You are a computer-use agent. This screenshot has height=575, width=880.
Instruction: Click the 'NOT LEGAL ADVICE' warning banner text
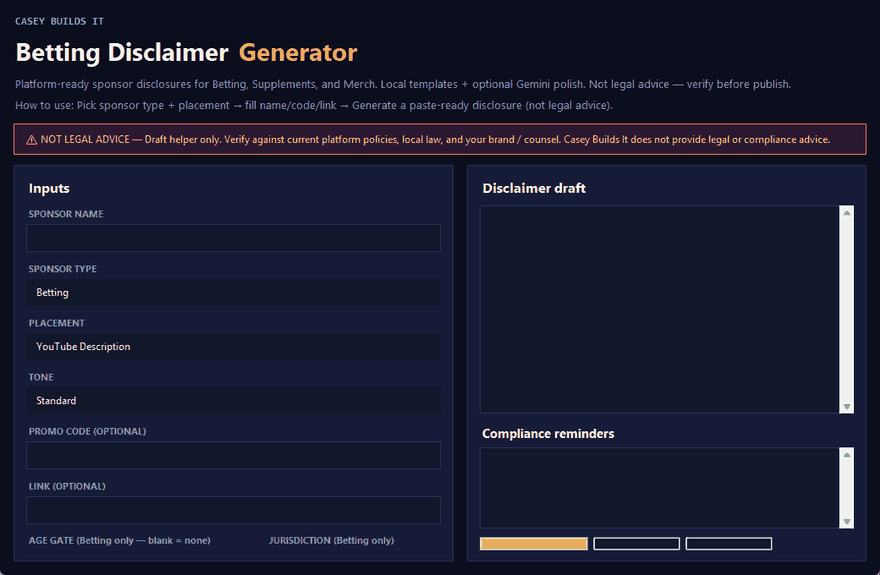pyautogui.click(x=435, y=140)
